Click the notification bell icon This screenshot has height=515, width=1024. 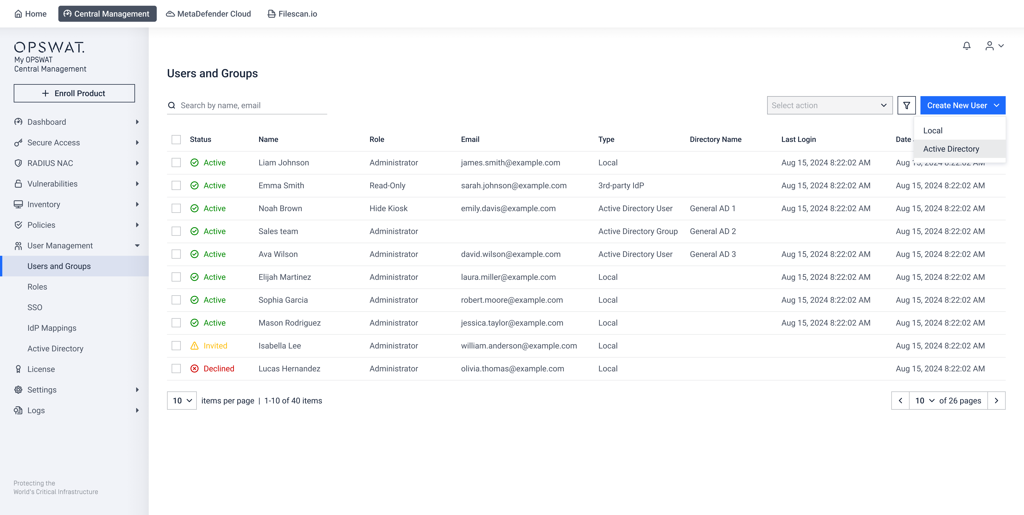967,46
